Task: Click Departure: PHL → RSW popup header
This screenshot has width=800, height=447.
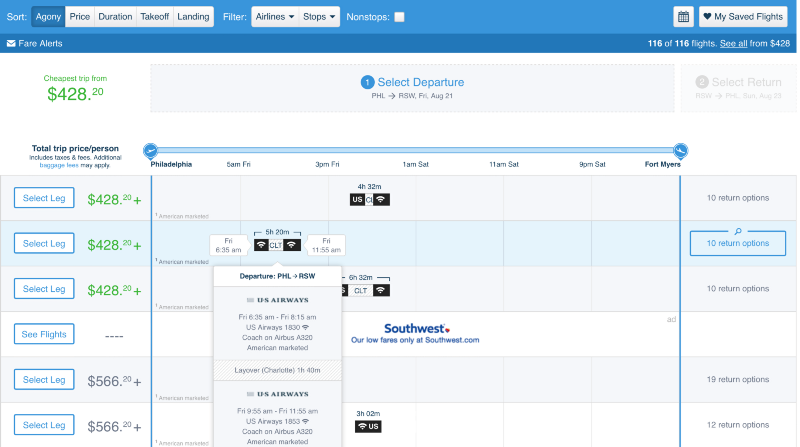Action: point(278,276)
